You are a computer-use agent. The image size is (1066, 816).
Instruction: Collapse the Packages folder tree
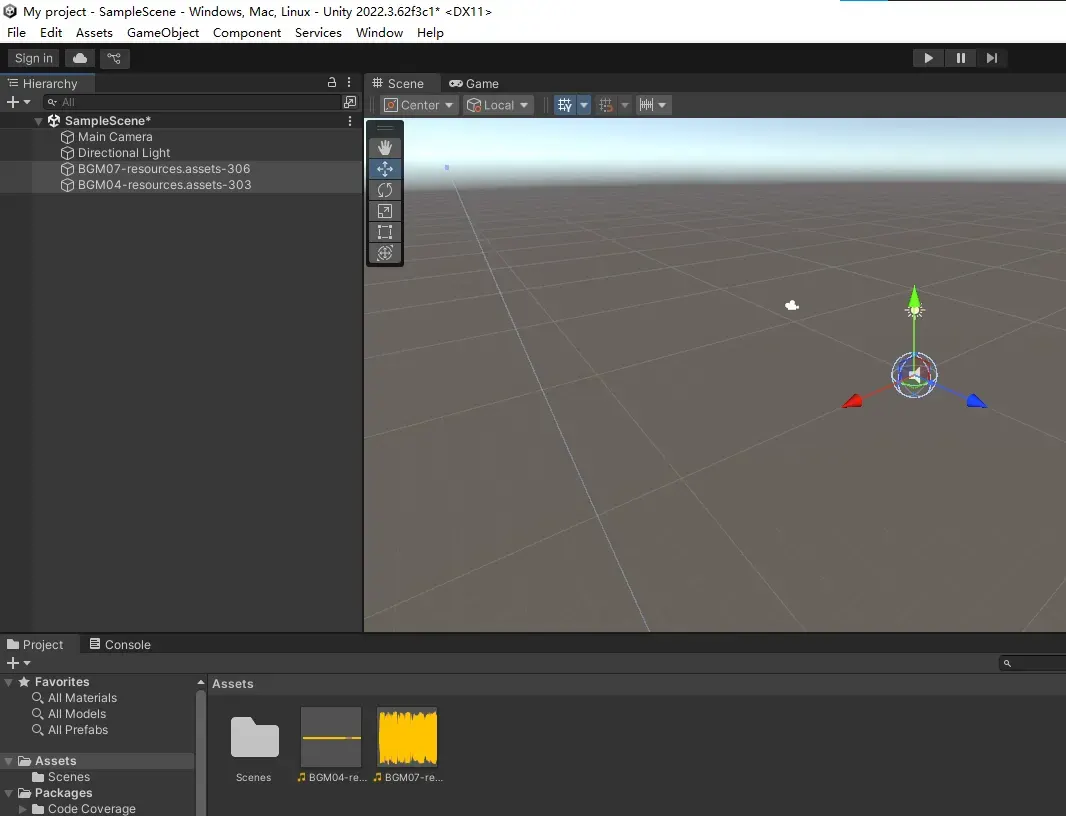pos(9,793)
